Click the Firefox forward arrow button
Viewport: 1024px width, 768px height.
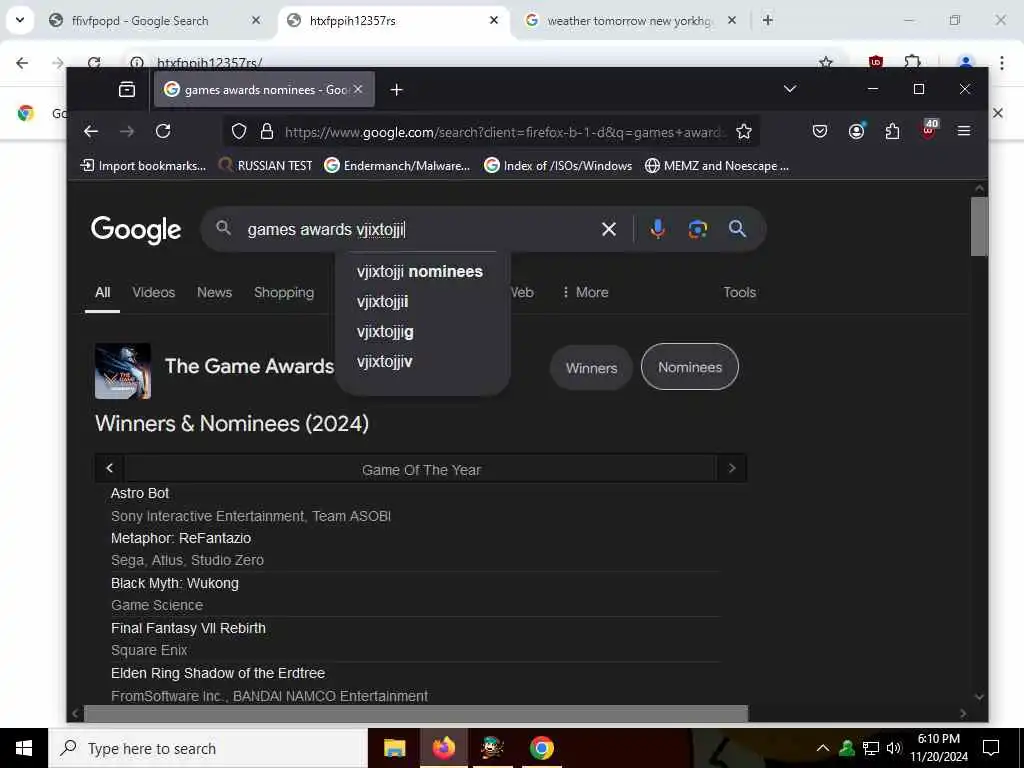pos(127,131)
